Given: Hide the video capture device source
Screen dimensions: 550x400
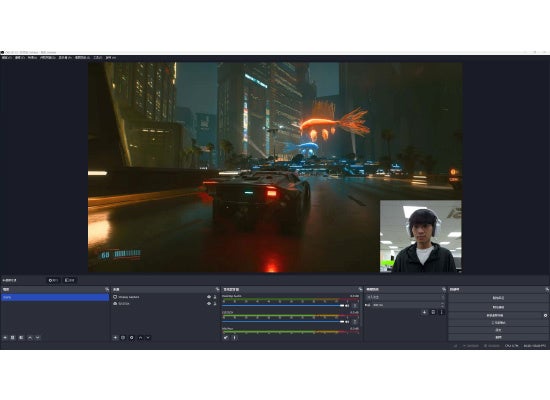Looking at the screenshot, I should 209,304.
